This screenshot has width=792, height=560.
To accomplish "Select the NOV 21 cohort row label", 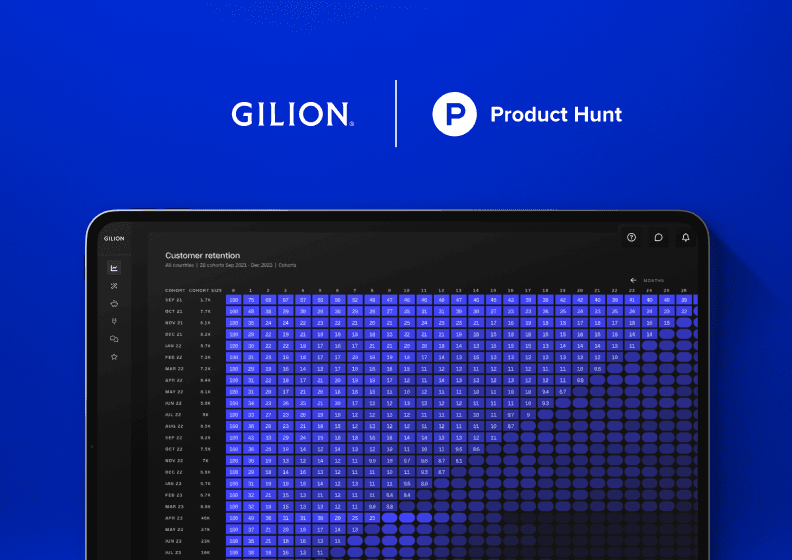I will coord(173,323).
